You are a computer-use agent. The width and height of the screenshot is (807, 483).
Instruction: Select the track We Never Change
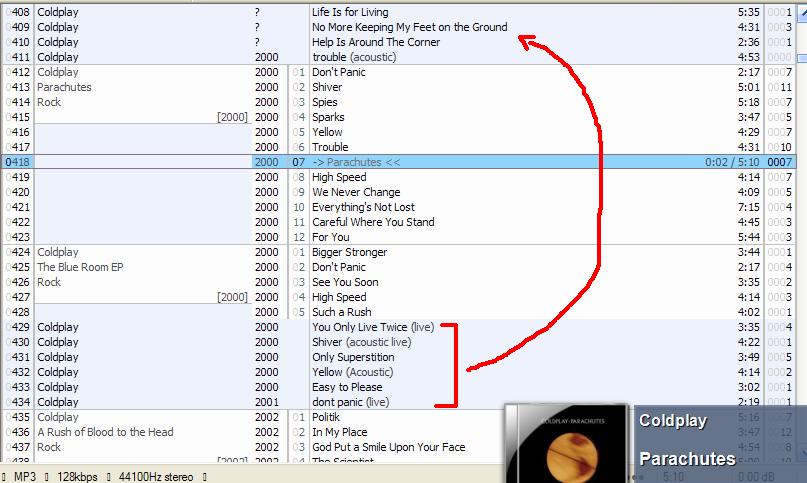(x=356, y=192)
